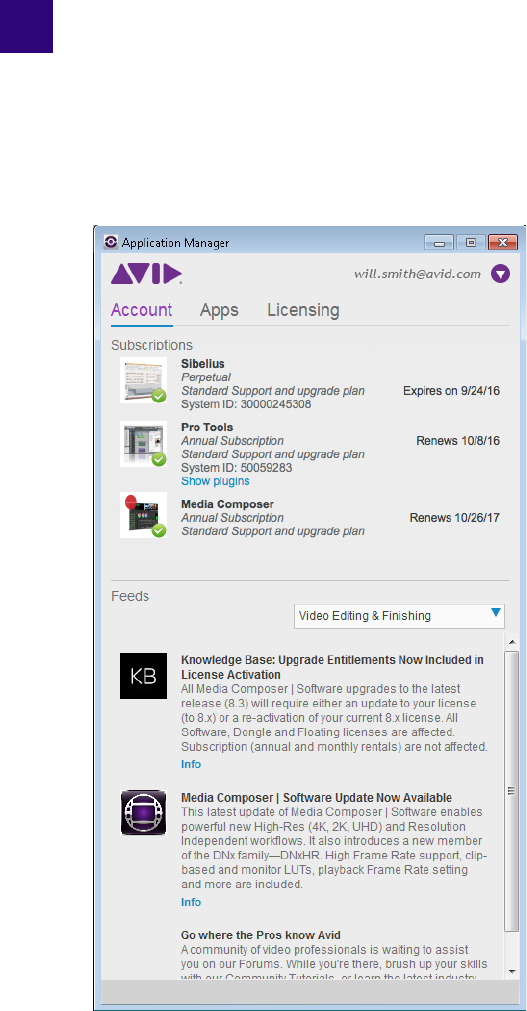Screen dimensions: 527x1011
Task: Click the Sibelius product thumbnail icon
Action: (x=143, y=380)
